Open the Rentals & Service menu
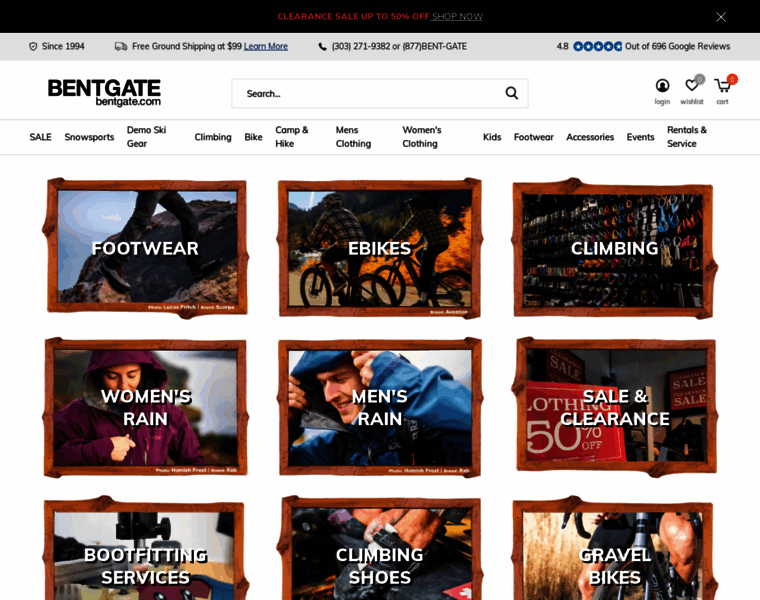The height and width of the screenshot is (600, 760). 687,137
